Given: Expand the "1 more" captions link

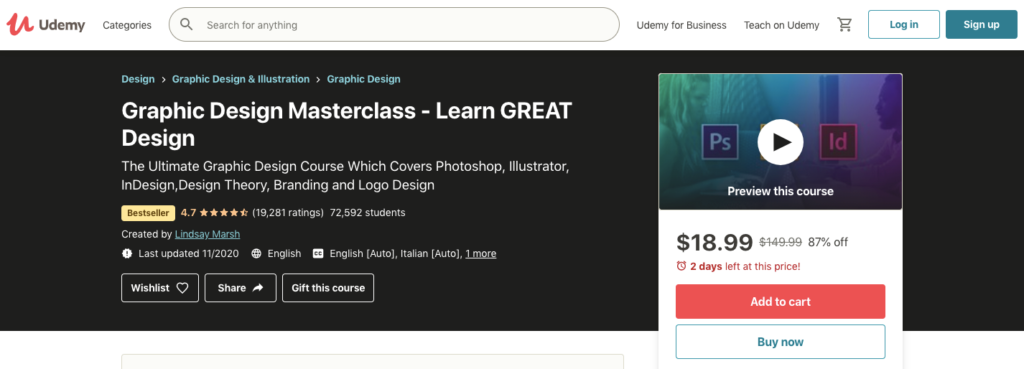Looking at the screenshot, I should [x=481, y=253].
